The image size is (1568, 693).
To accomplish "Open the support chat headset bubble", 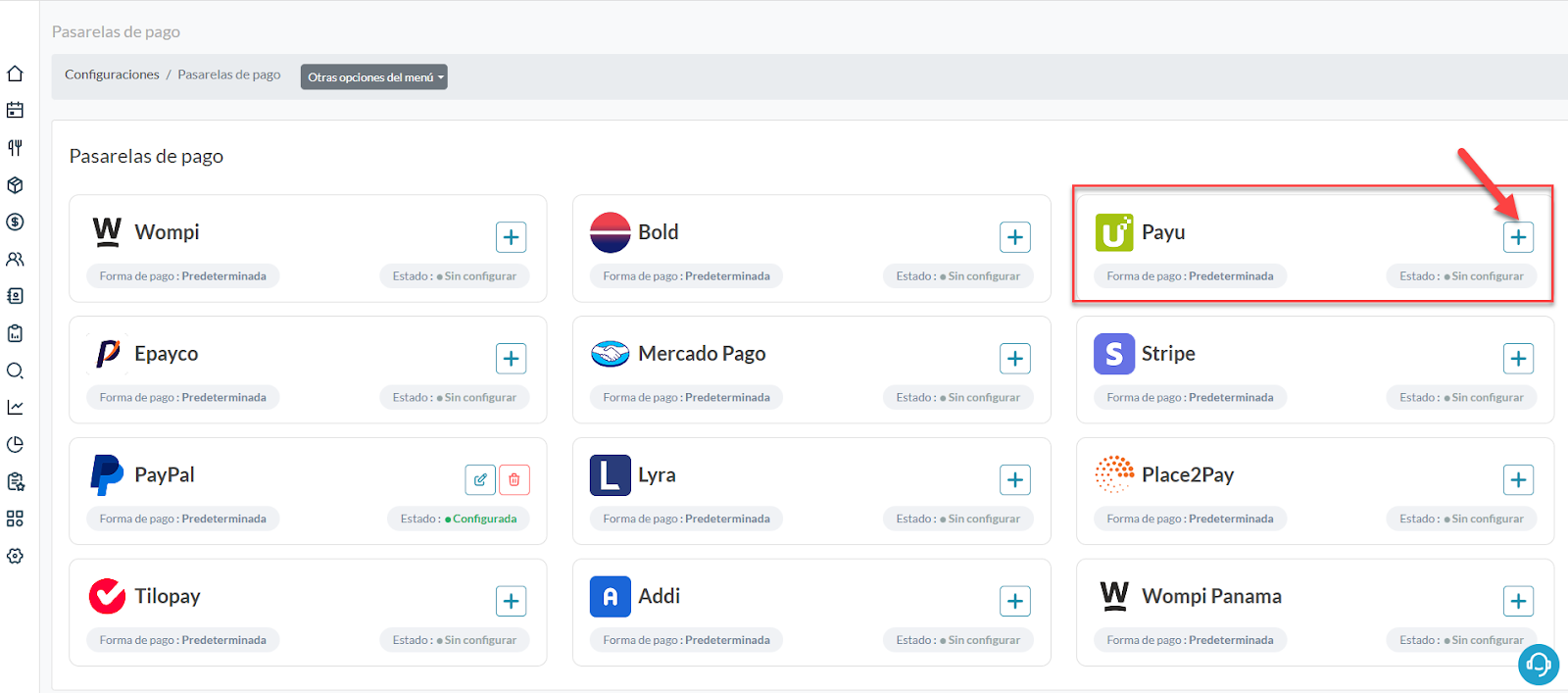I will pyautogui.click(x=1538, y=665).
